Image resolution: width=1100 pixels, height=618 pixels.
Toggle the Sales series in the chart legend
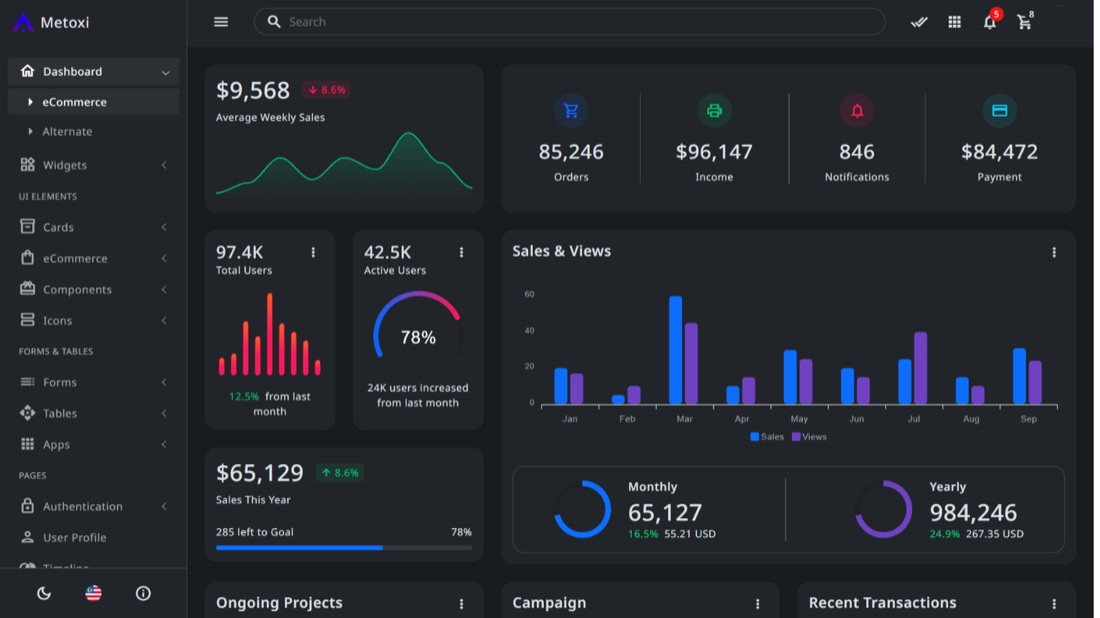[x=767, y=436]
